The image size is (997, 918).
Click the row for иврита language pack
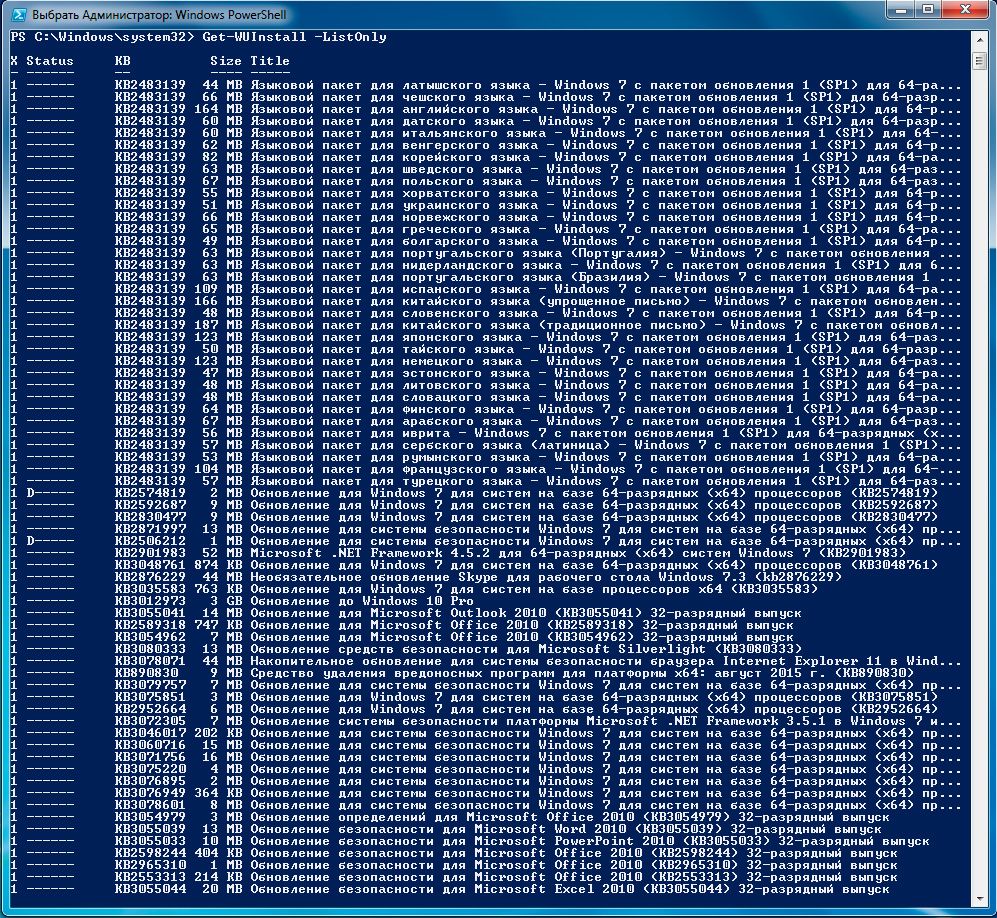485,434
